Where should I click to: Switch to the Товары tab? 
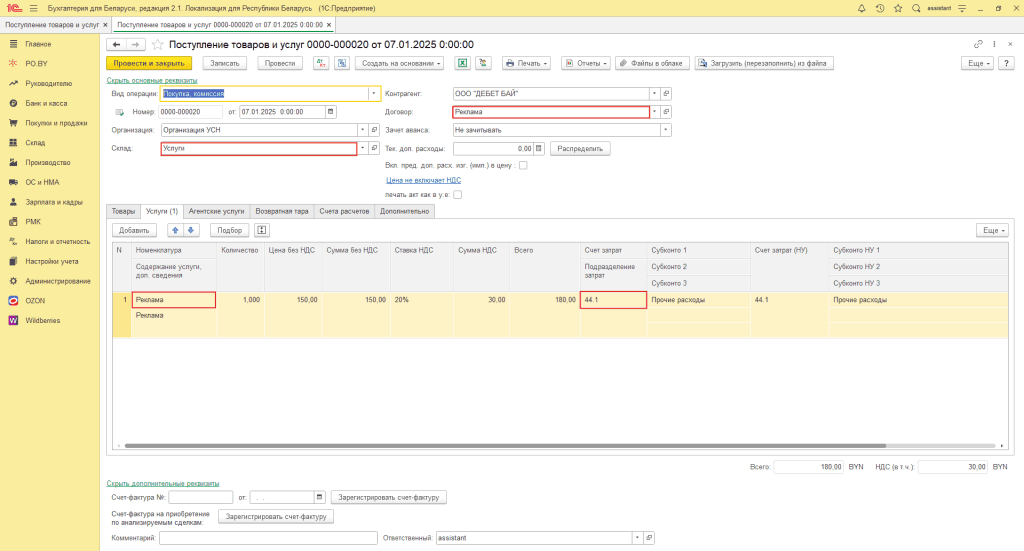pyautogui.click(x=123, y=212)
